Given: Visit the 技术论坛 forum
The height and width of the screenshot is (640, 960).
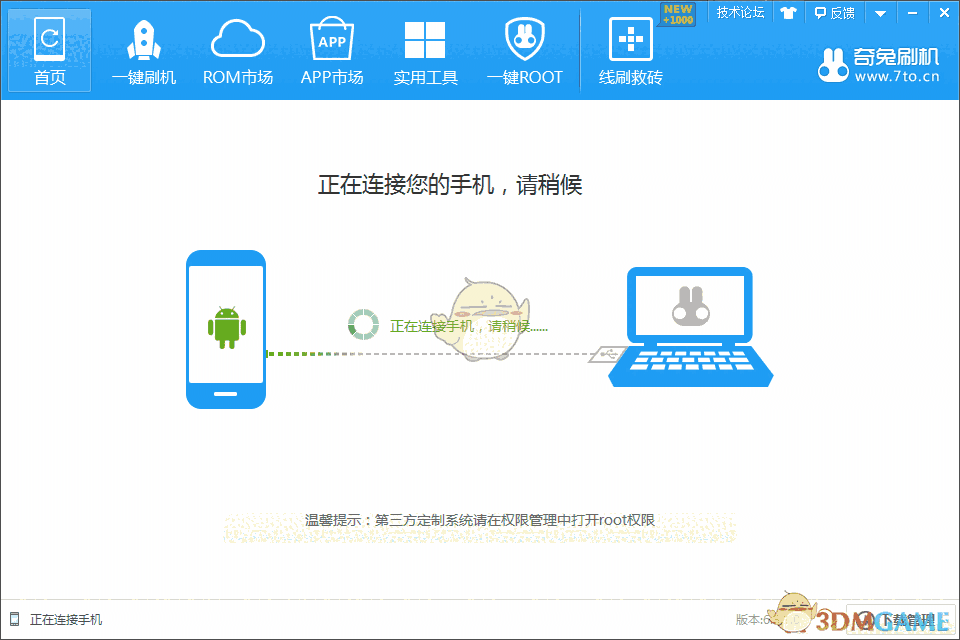Looking at the screenshot, I should tap(740, 13).
